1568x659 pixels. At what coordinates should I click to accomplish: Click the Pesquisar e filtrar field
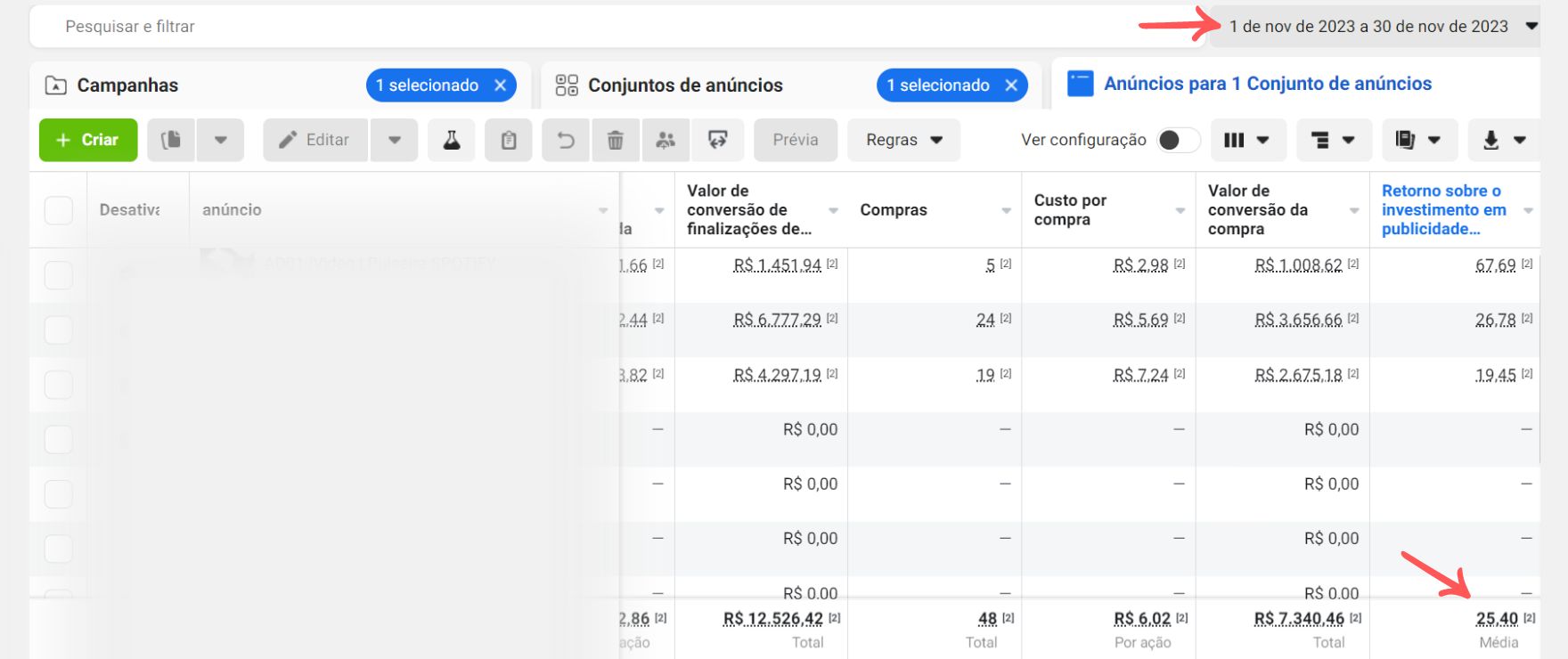point(535,27)
